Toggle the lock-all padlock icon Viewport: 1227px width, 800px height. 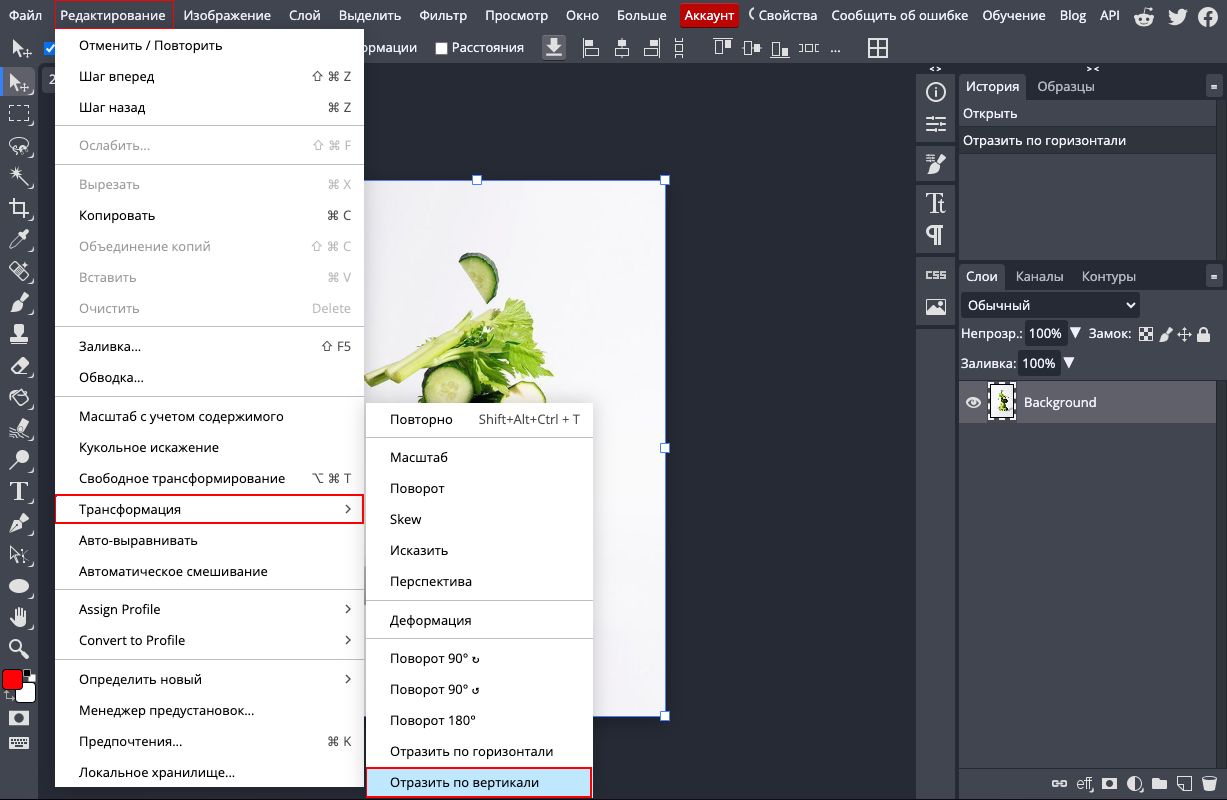[1204, 334]
